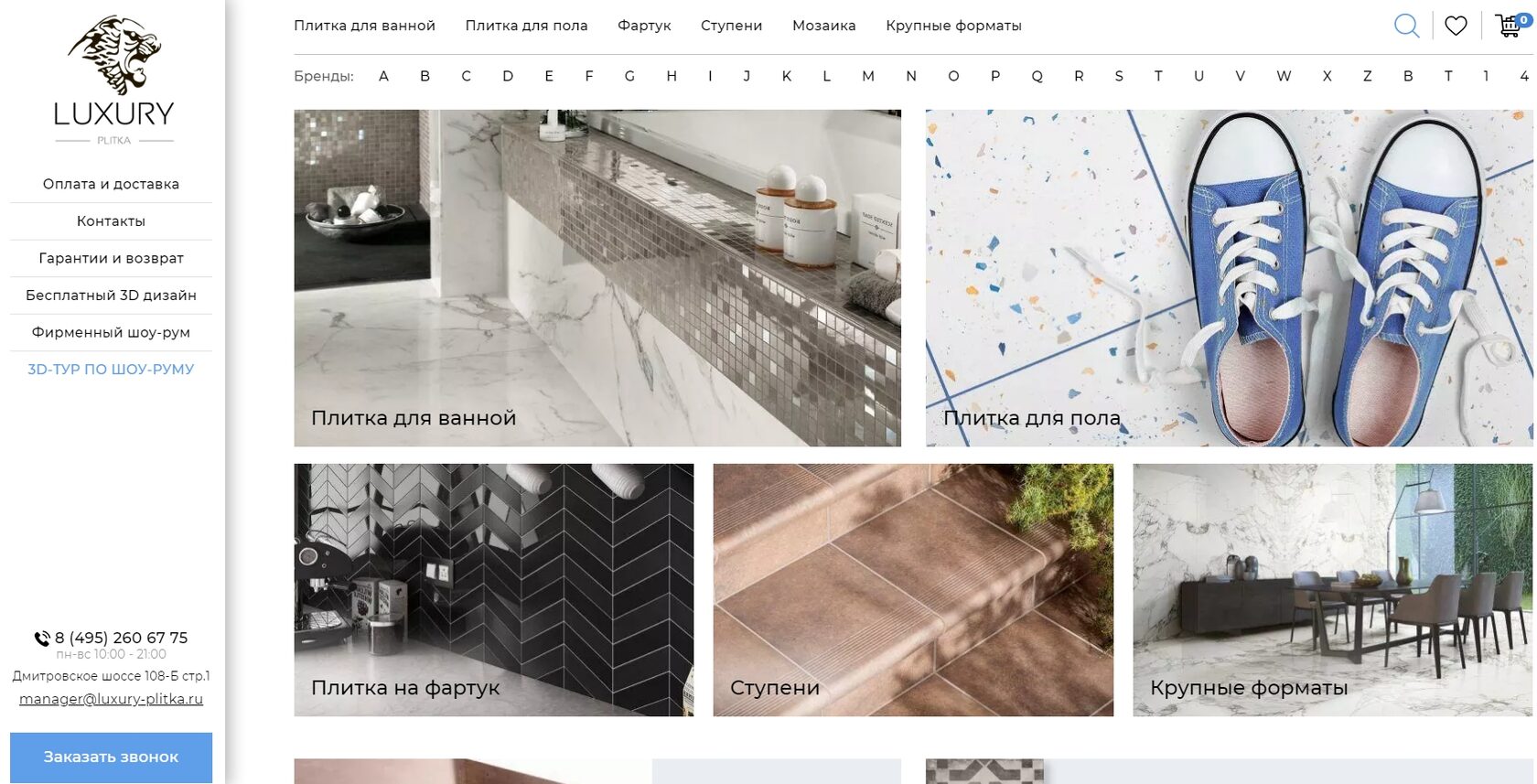Viewport: 1537px width, 784px height.
Task: Click the manager@luxury-plitka.ru email link
Action: pos(111,699)
